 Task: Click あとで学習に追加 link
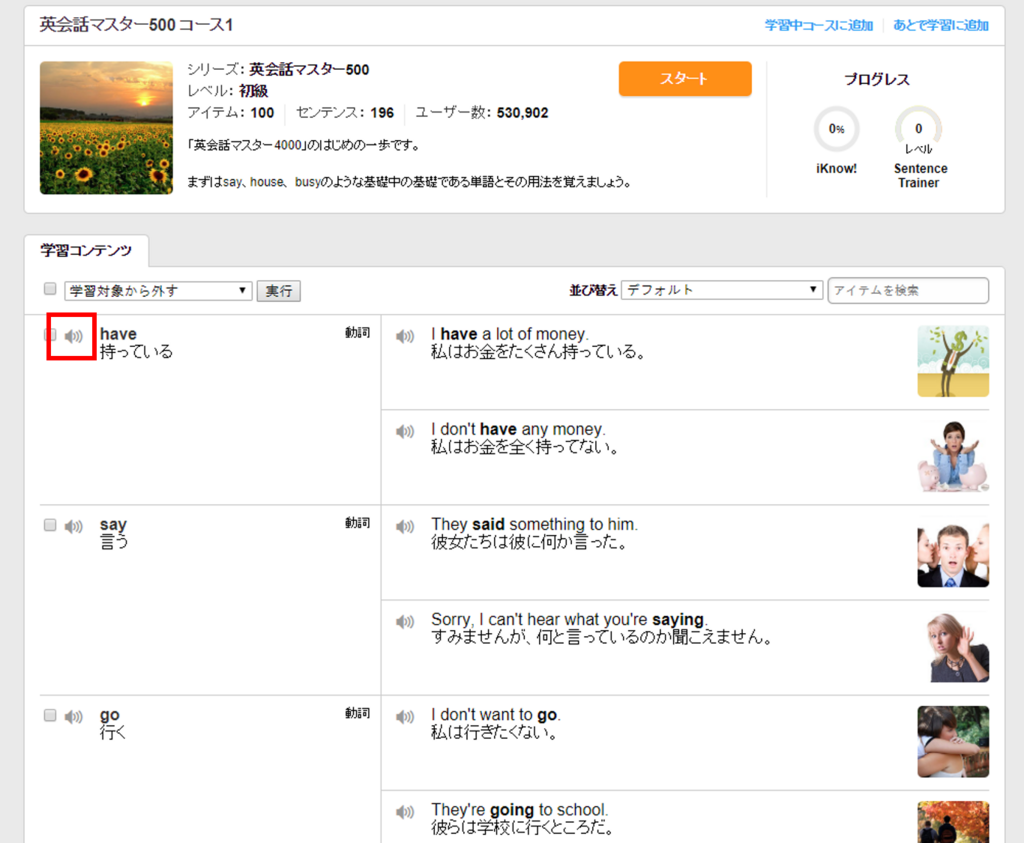pyautogui.click(x=940, y=25)
